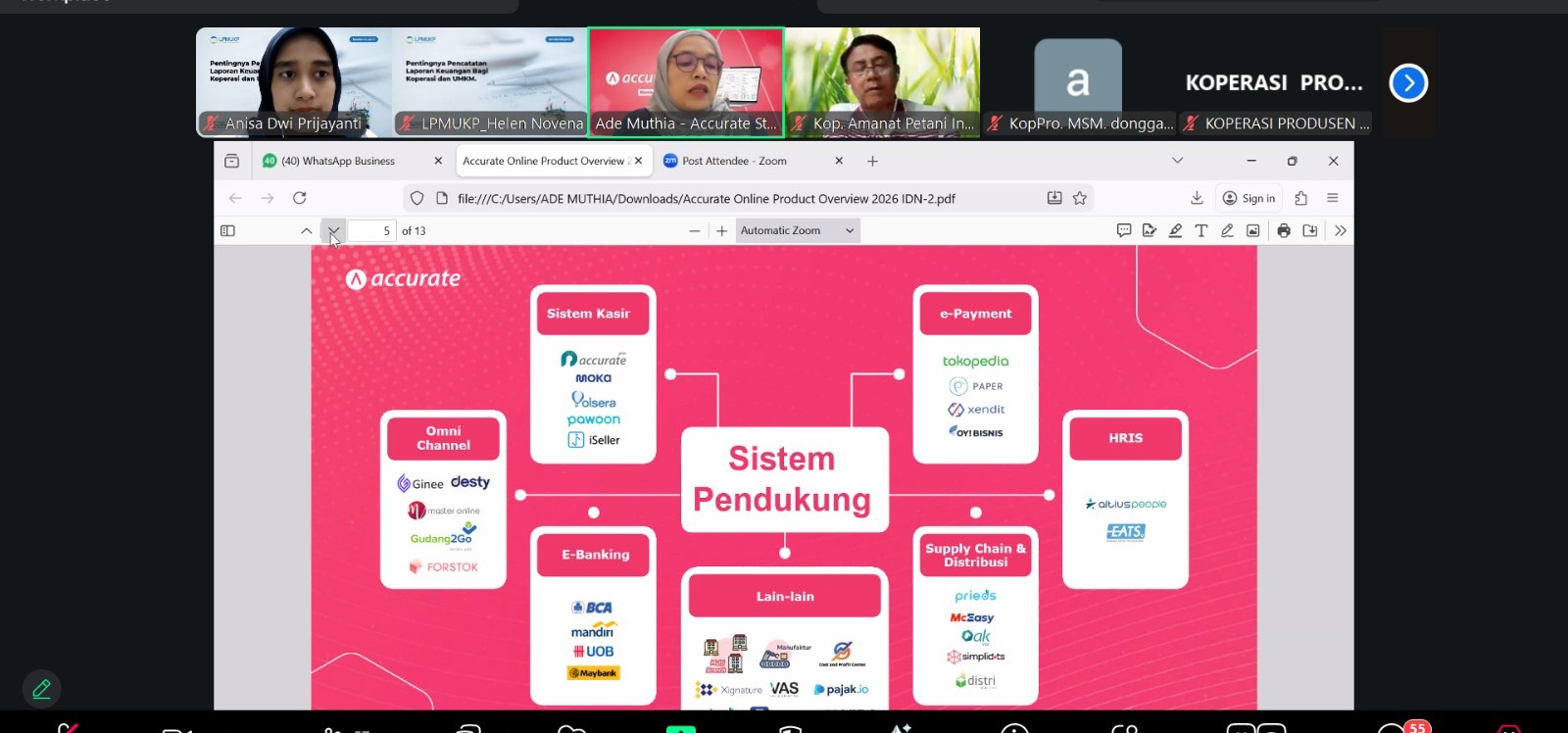The width and height of the screenshot is (1568, 733).
Task: Show more participants with the blue arrow
Action: (x=1408, y=83)
